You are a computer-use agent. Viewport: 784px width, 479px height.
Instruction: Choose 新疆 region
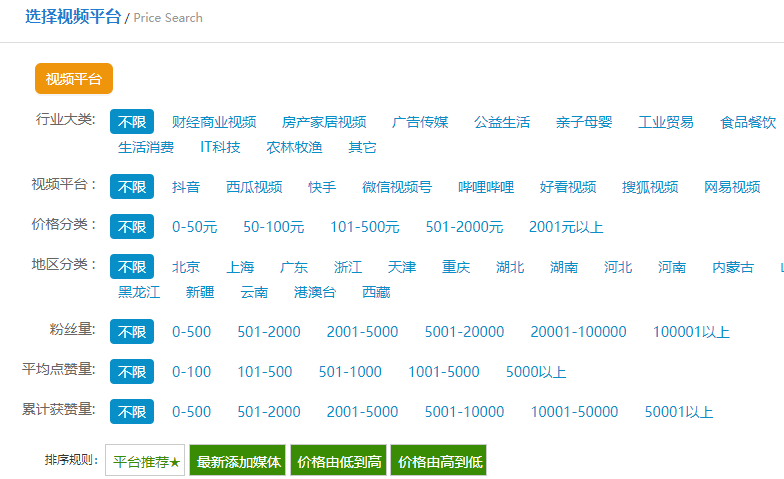coord(200,292)
